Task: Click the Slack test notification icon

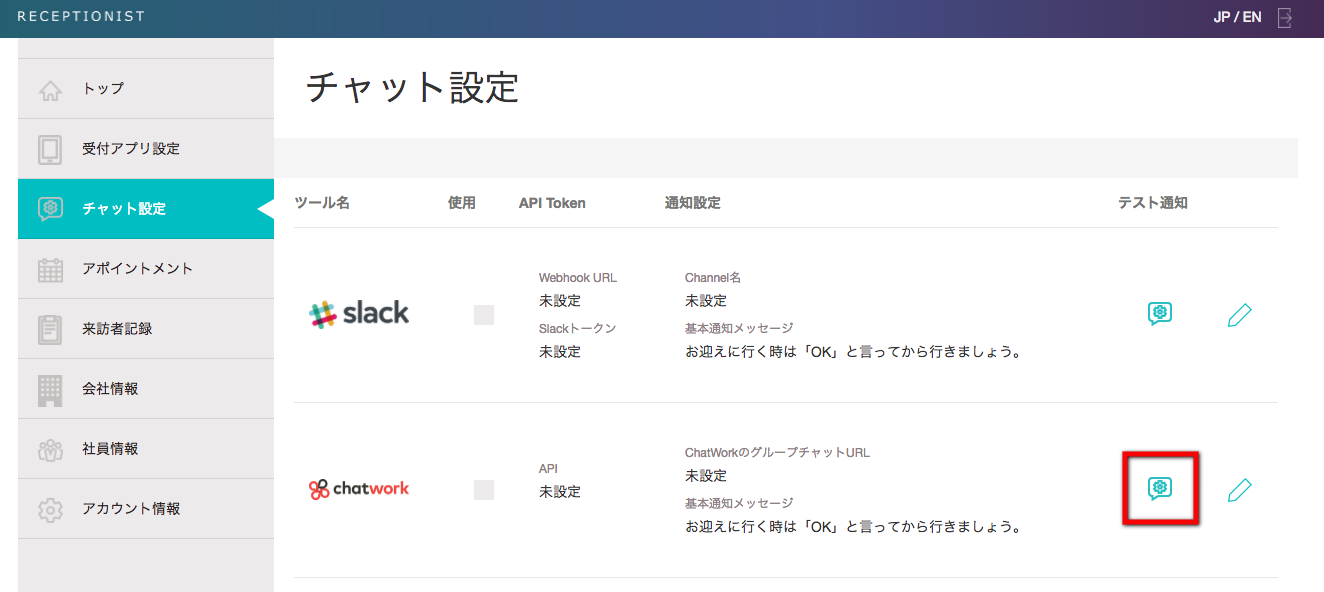Action: click(1159, 314)
